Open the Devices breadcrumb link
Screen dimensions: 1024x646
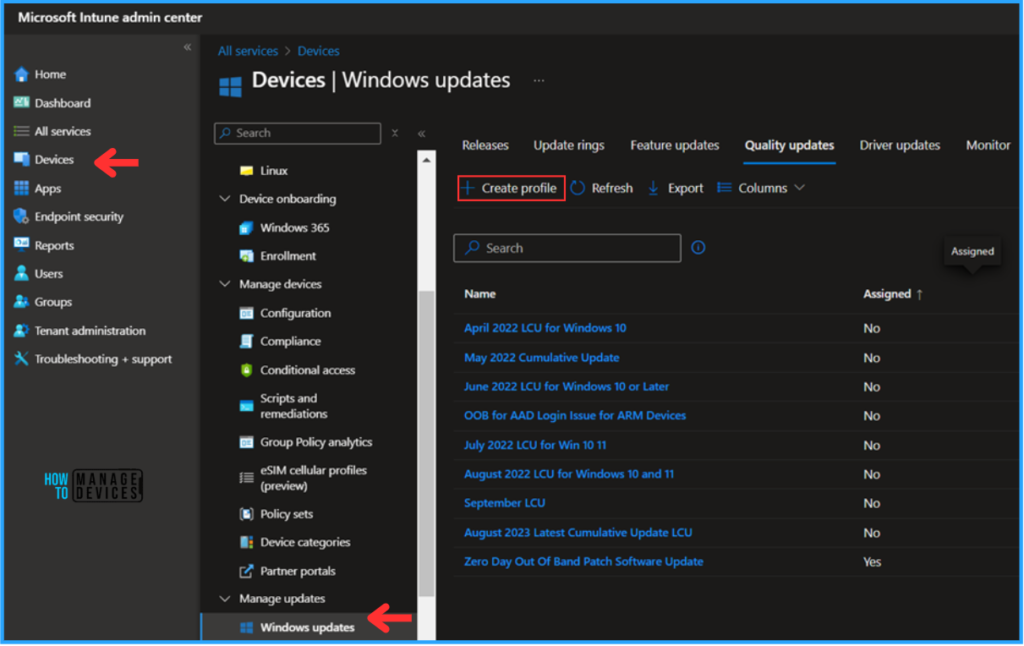pos(318,51)
